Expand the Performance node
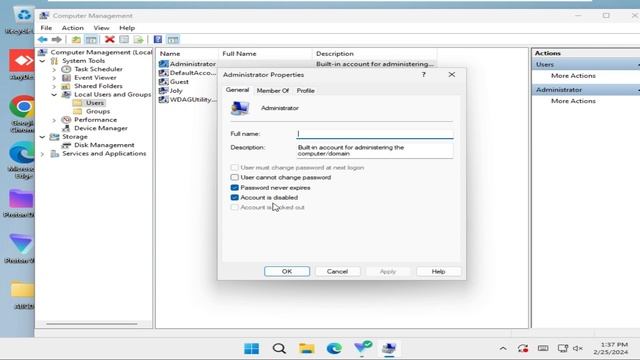This screenshot has height=360, width=640. coord(54,120)
